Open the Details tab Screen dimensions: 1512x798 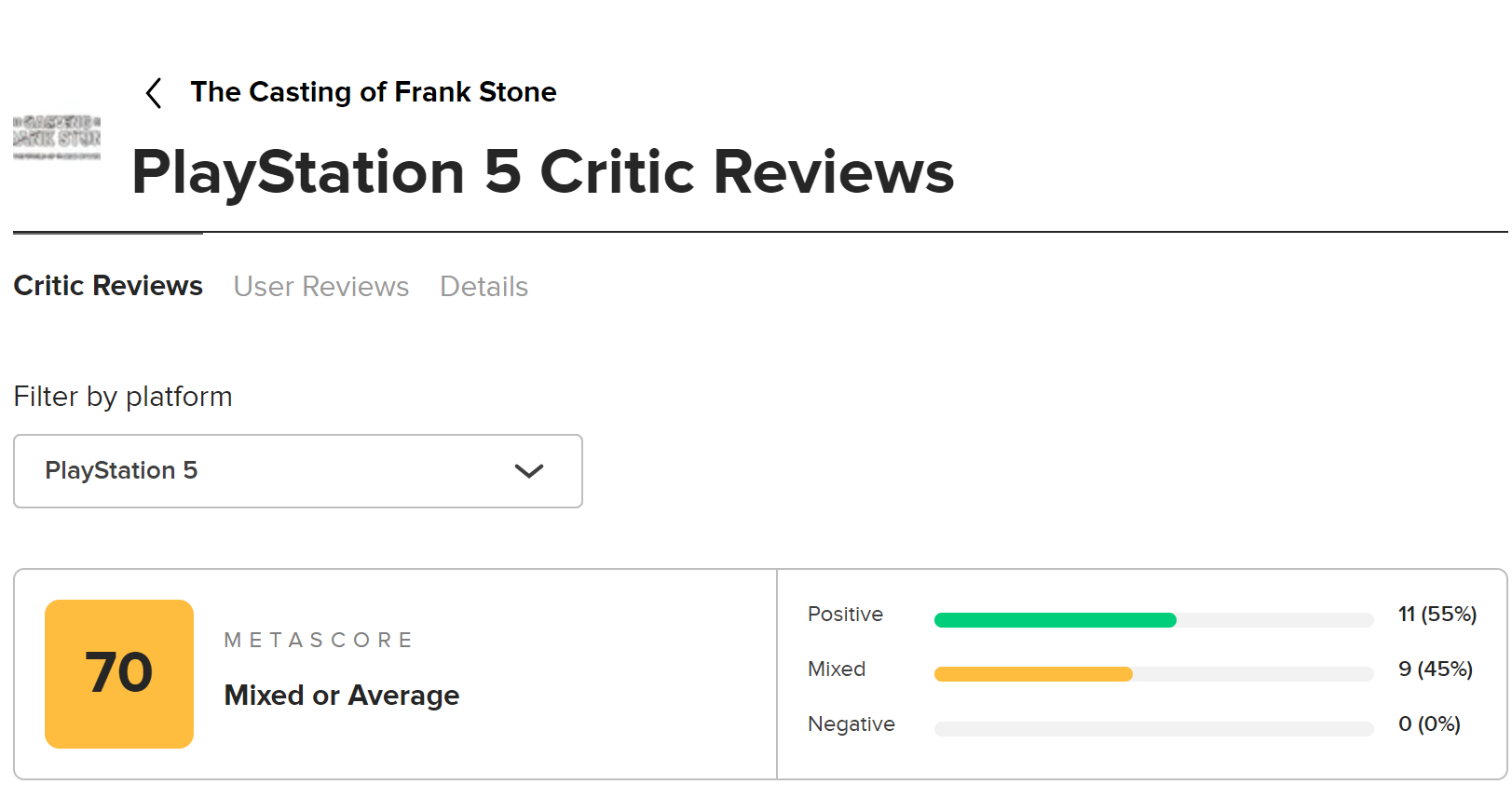pyautogui.click(x=484, y=287)
